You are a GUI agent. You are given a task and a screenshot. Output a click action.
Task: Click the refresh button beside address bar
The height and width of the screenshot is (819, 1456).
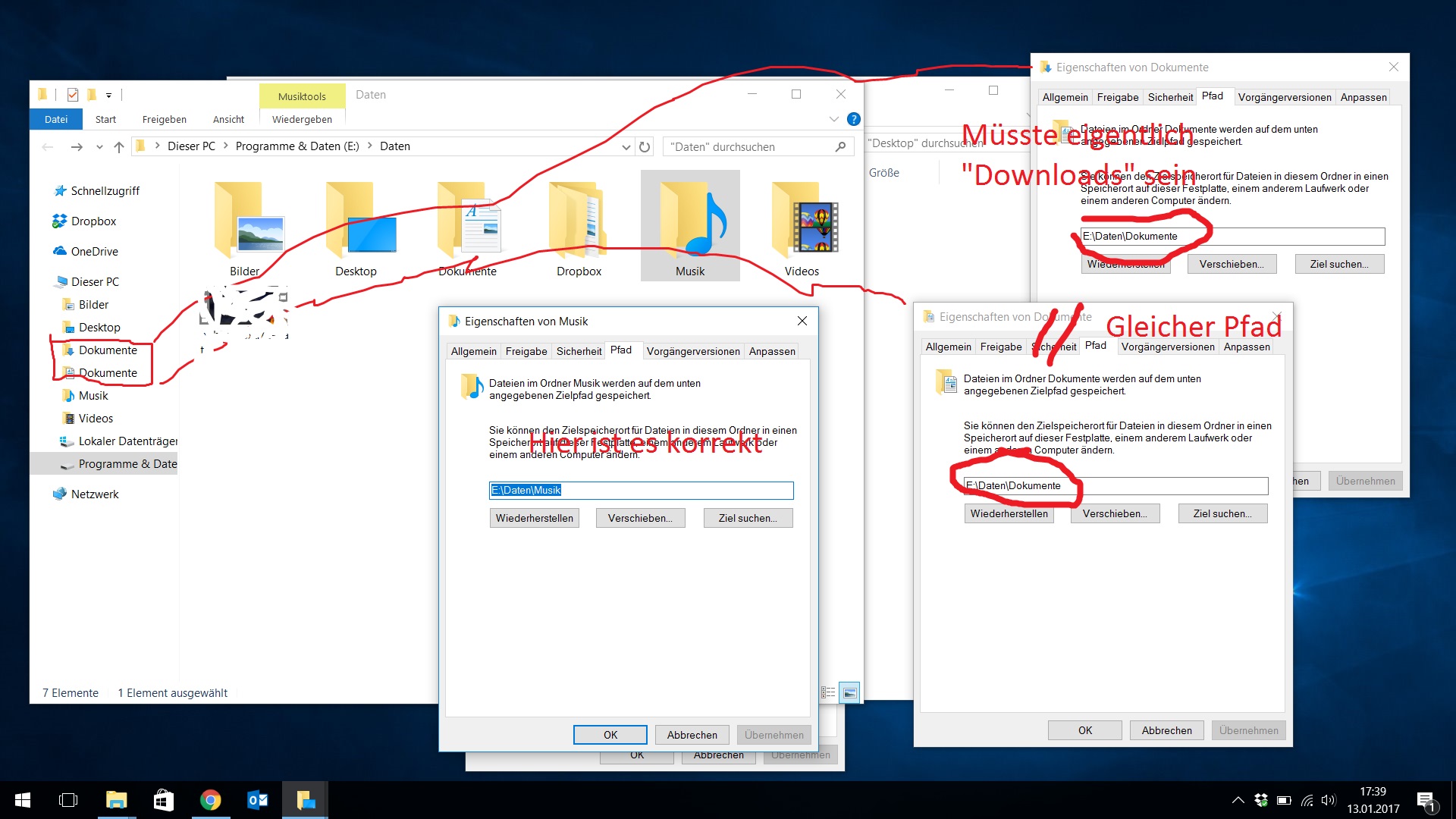pyautogui.click(x=645, y=147)
